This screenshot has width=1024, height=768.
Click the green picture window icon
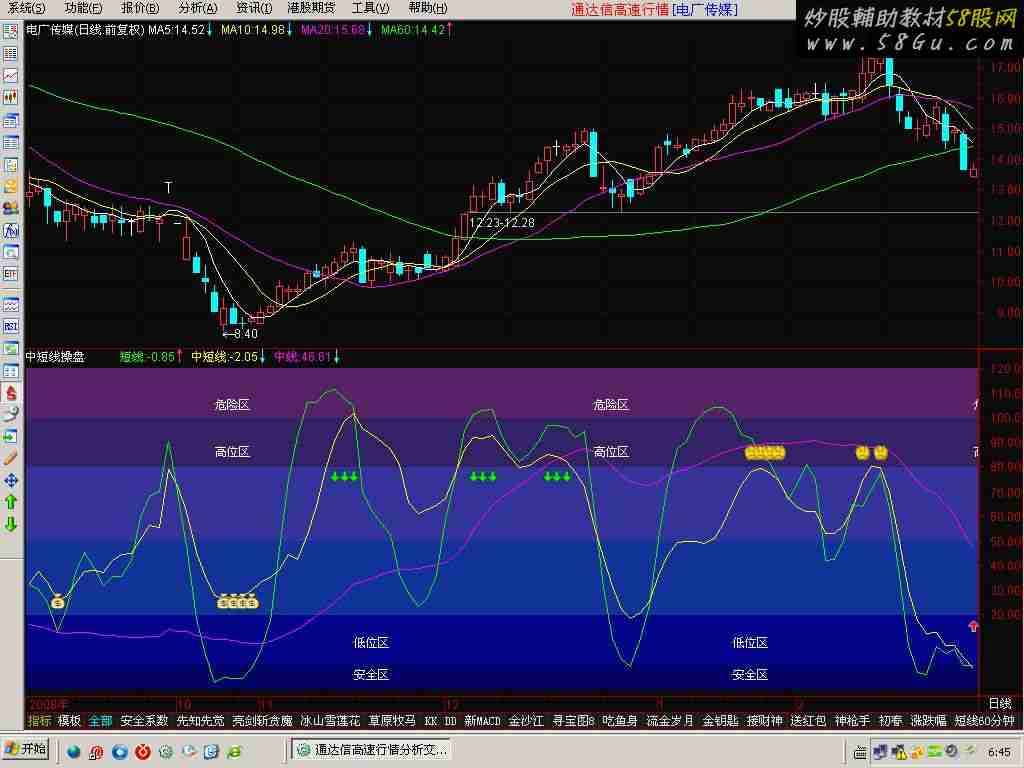10,348
